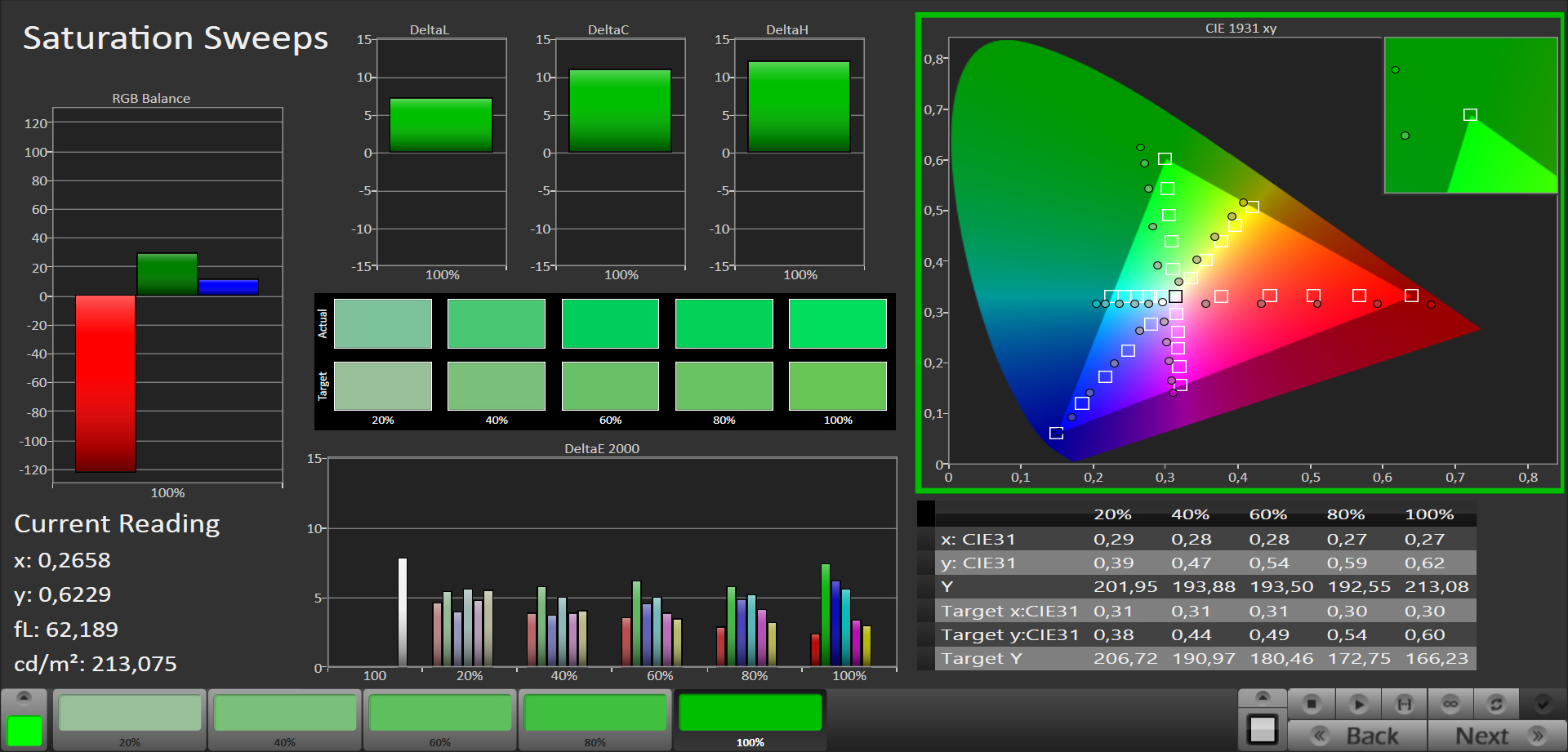Click the Target 100% patch in the comparison panel
This screenshot has width=1568, height=752.
[x=838, y=386]
